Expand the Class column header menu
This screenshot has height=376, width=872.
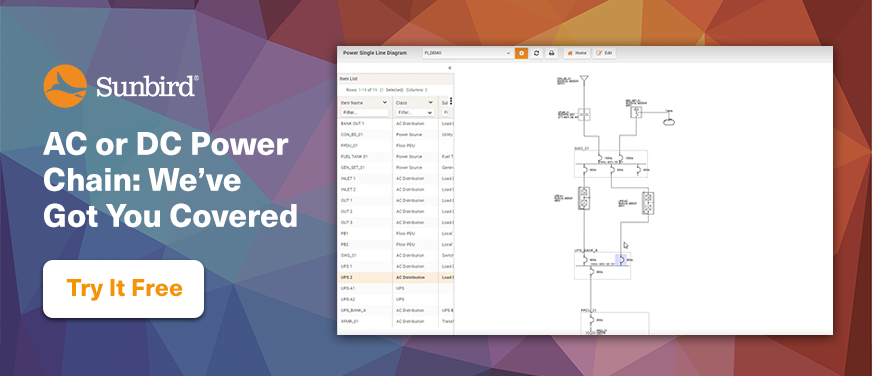click(x=430, y=102)
